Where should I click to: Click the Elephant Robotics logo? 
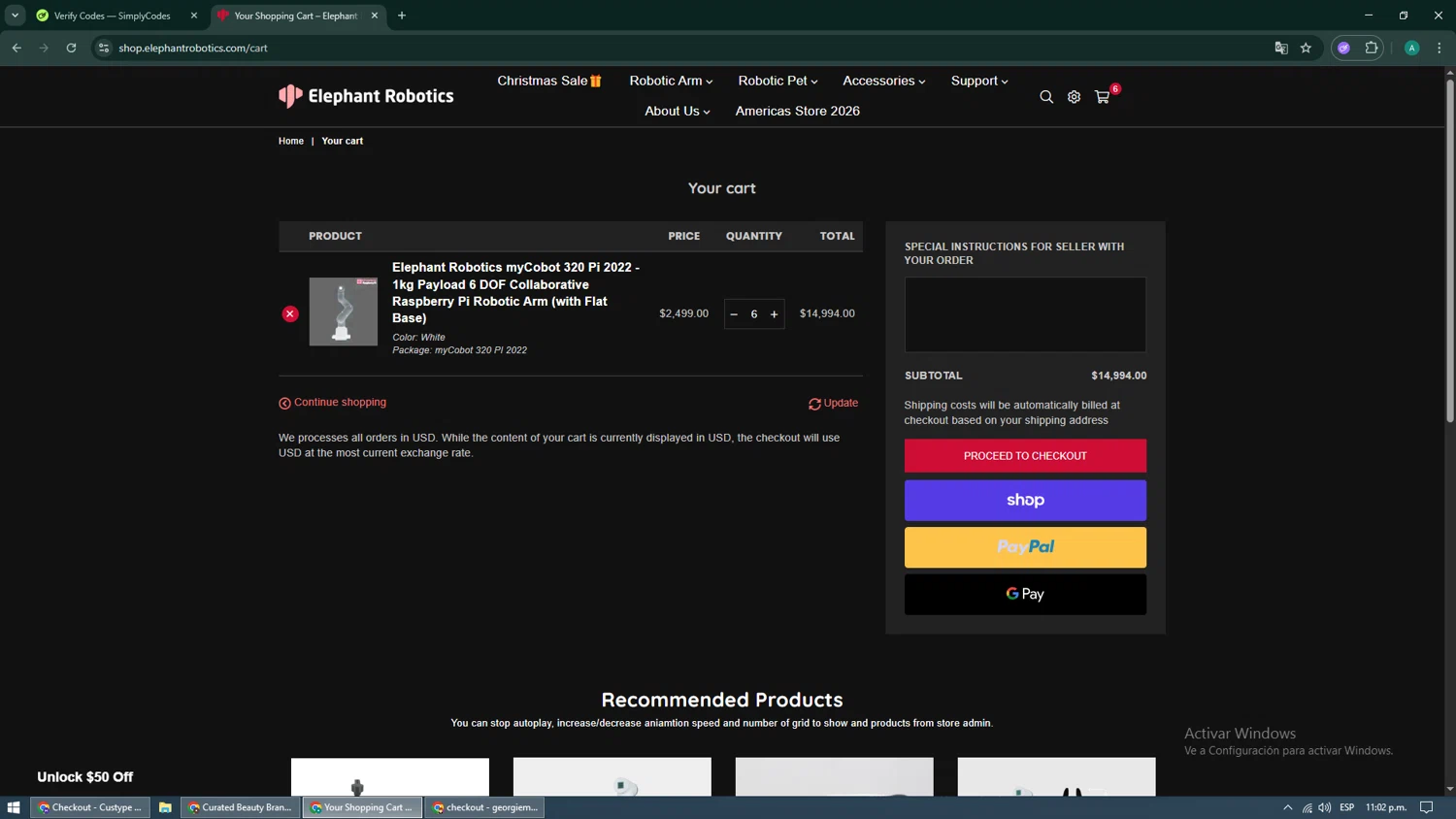pos(366,96)
